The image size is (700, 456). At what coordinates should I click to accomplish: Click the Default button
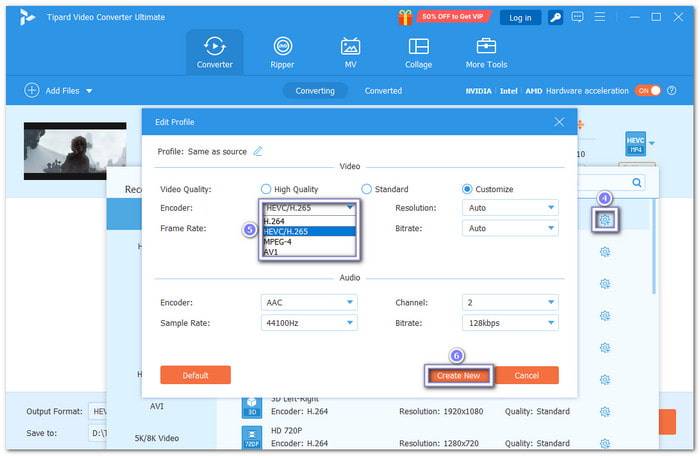(196, 375)
